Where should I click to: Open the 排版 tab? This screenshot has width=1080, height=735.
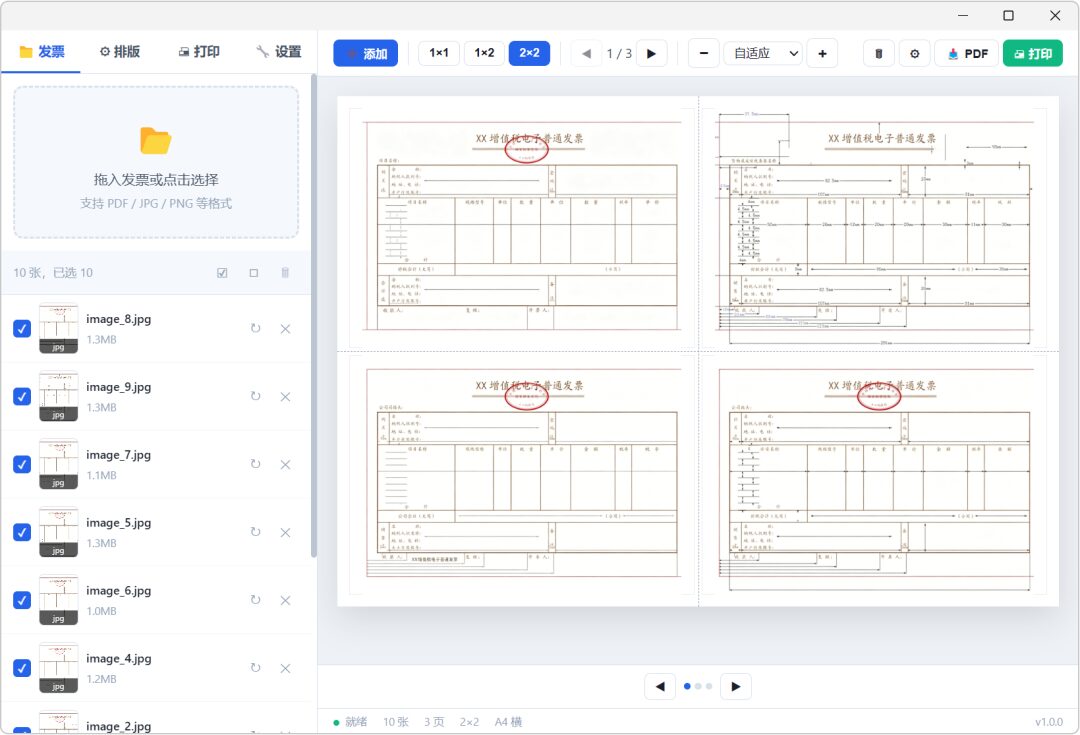[120, 52]
